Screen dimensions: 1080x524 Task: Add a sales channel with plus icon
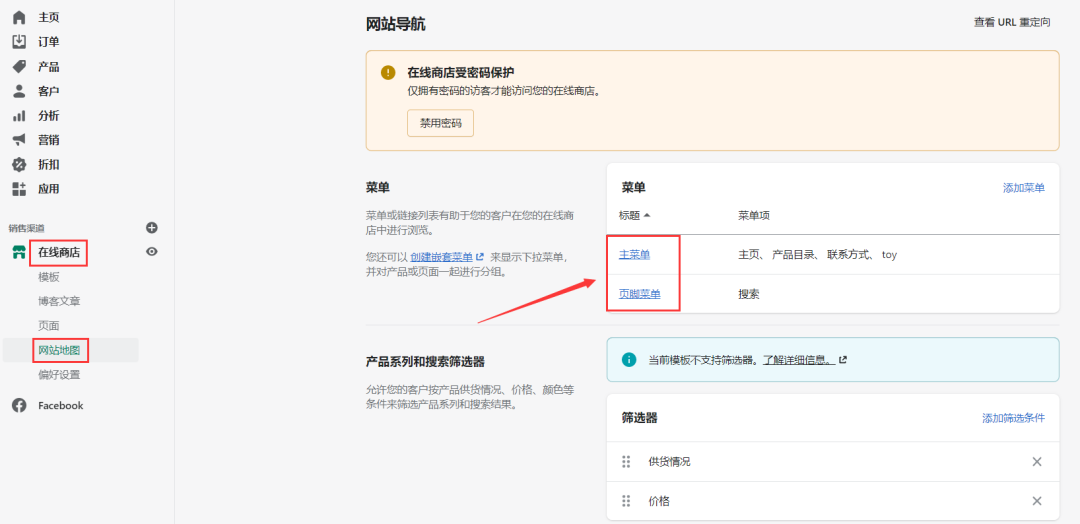152,228
